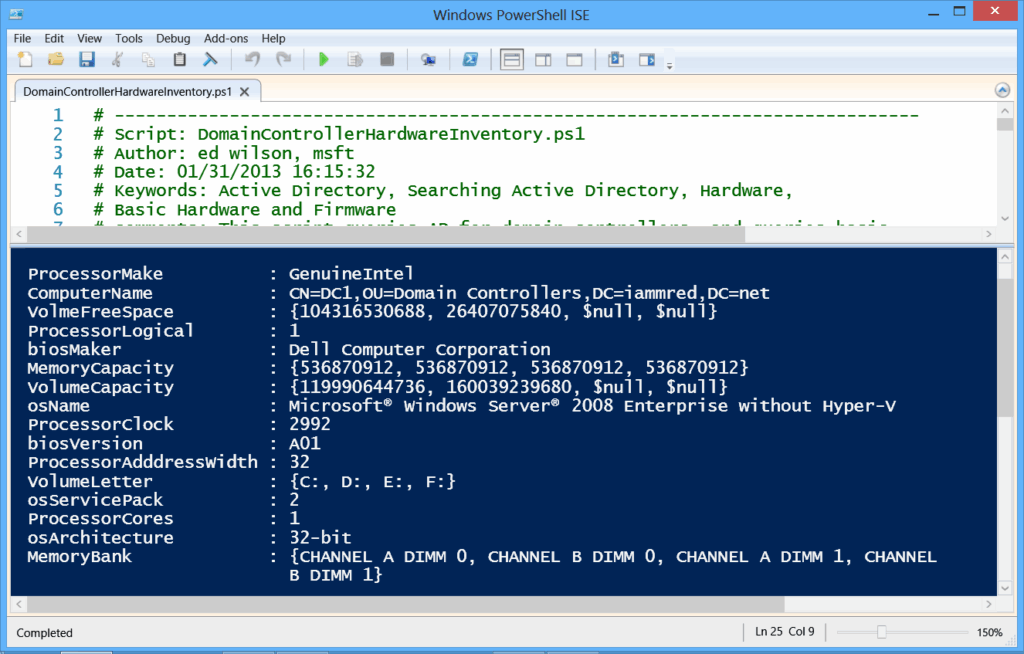This screenshot has width=1024, height=654.
Task: Launch PowerShell.exe via its toolbar icon
Action: click(470, 59)
